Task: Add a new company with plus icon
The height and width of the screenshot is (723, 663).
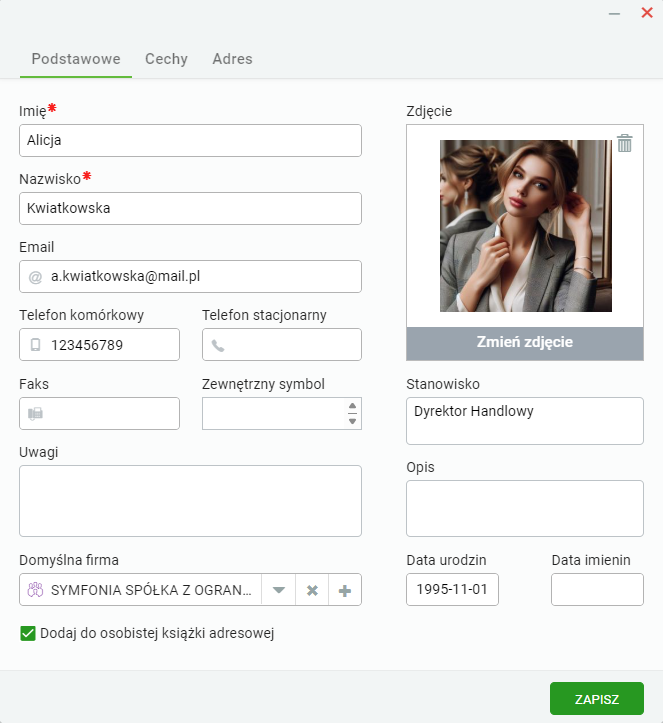Action: (x=345, y=590)
